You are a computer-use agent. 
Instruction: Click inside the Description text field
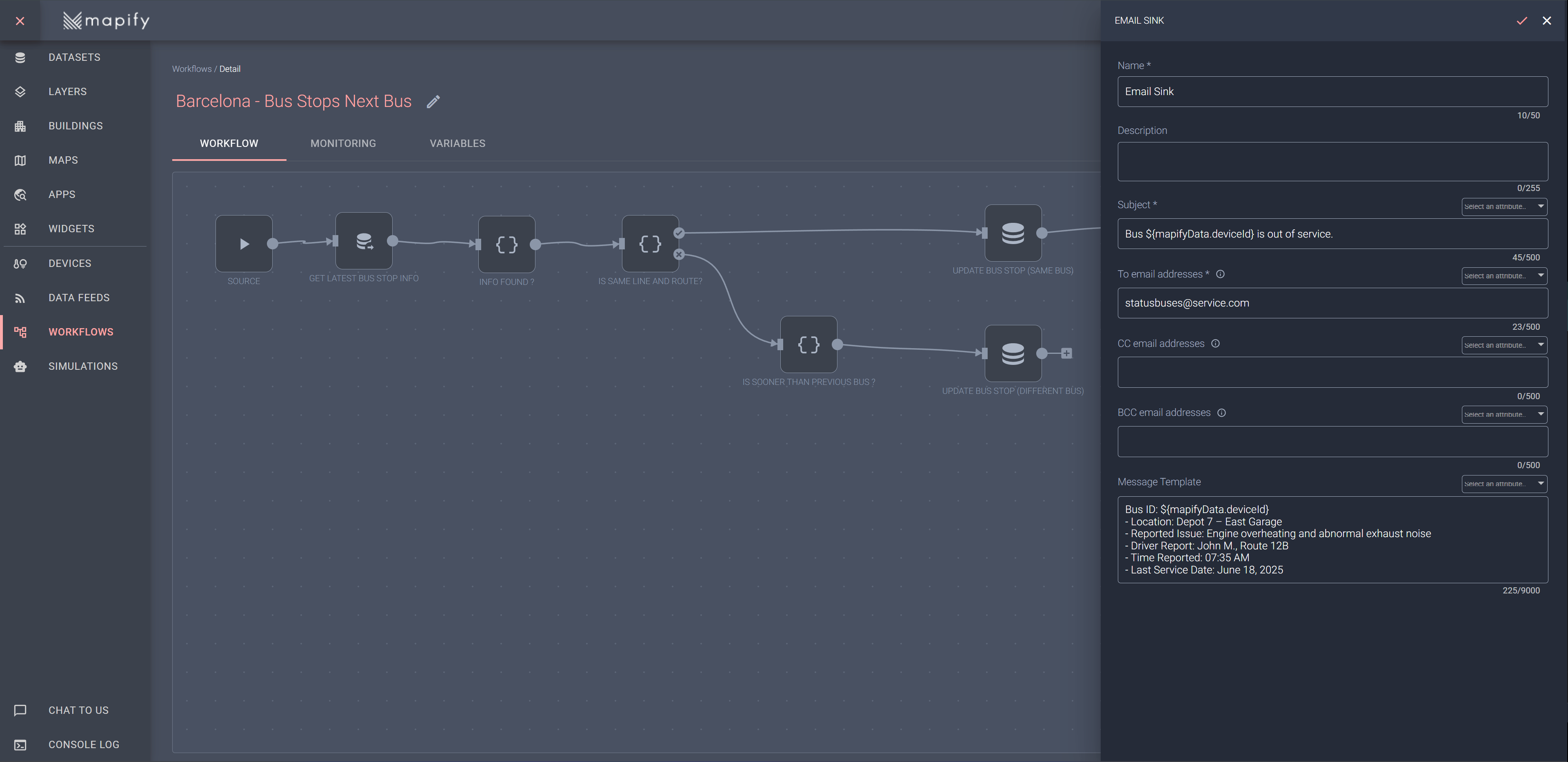[x=1332, y=161]
